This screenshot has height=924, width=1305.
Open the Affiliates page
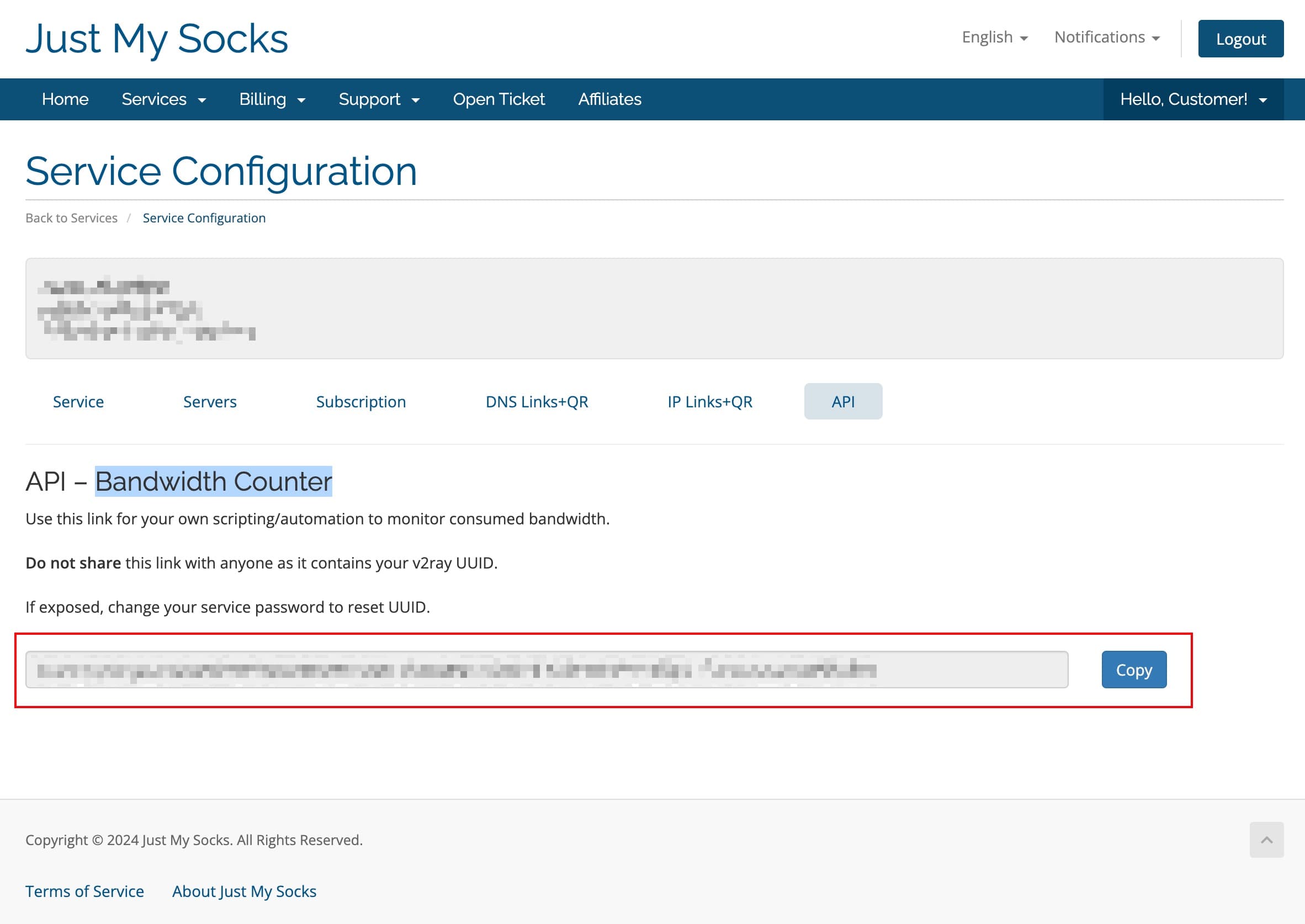(x=609, y=99)
